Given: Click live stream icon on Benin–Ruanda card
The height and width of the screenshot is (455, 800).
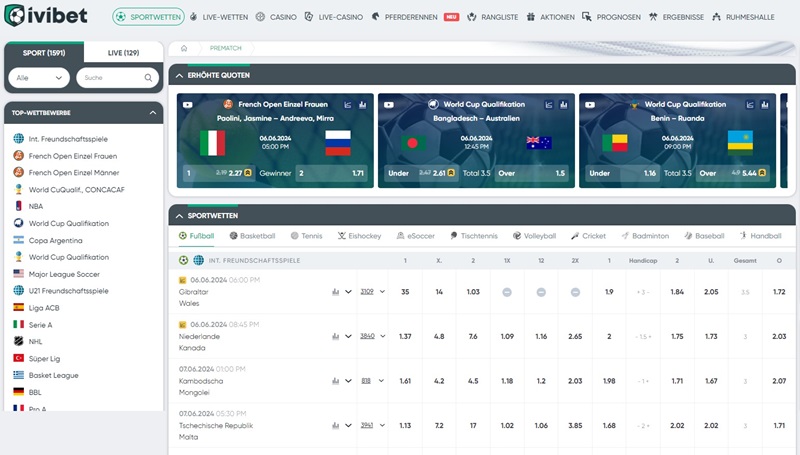Looking at the screenshot, I should pos(590,105).
